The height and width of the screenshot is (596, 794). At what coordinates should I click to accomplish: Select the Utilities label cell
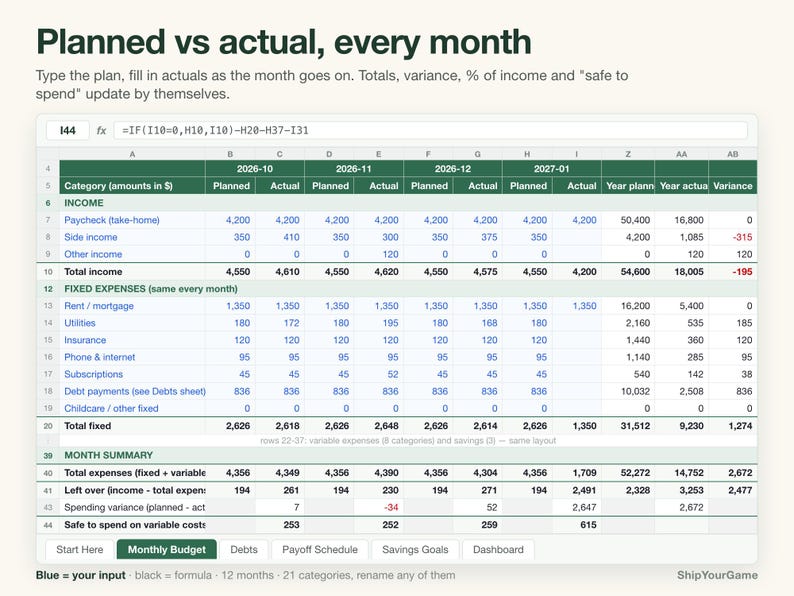click(x=132, y=323)
